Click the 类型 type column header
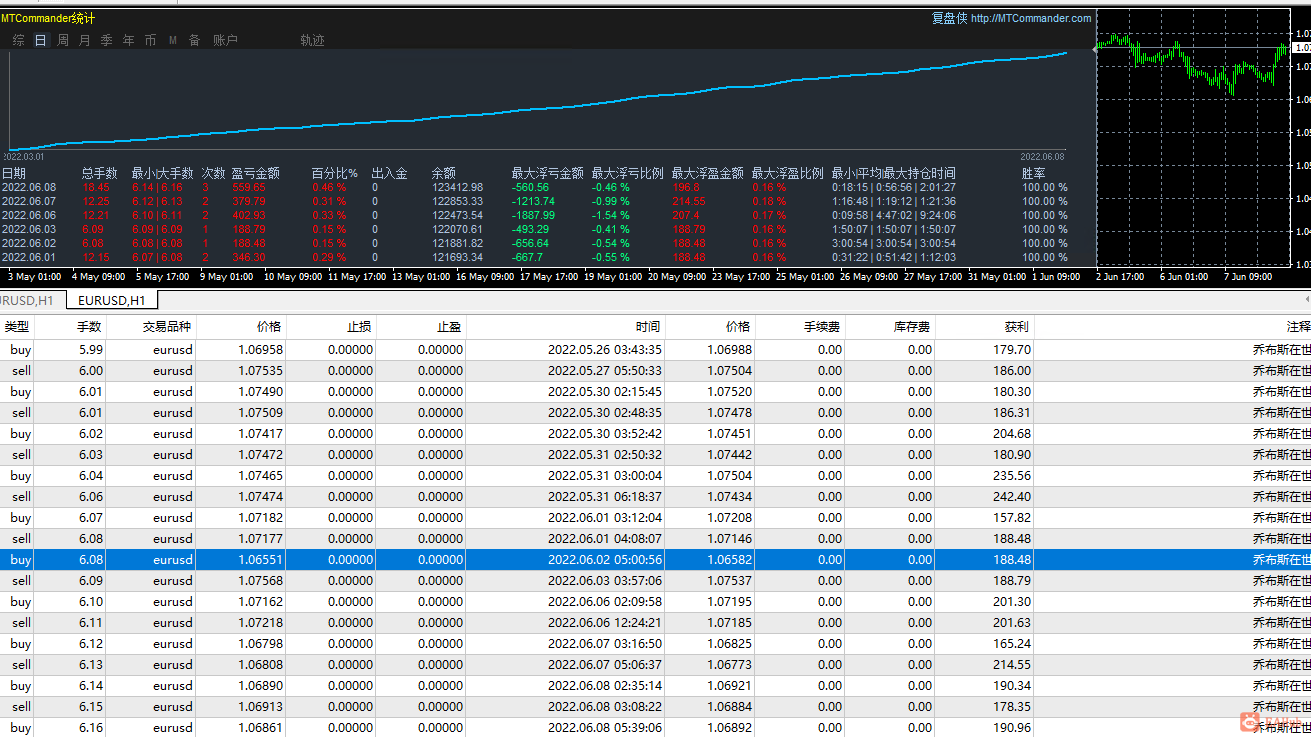1311x737 pixels. click(17, 327)
